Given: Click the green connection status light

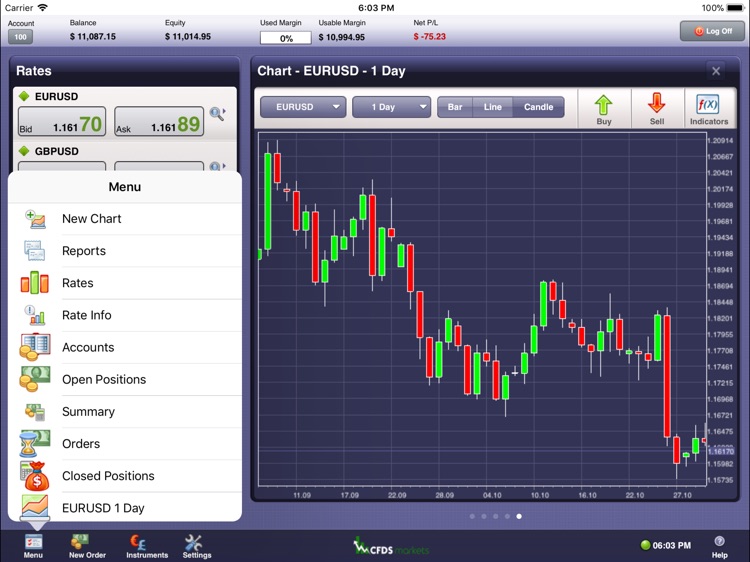Looking at the screenshot, I should click(x=645, y=545).
